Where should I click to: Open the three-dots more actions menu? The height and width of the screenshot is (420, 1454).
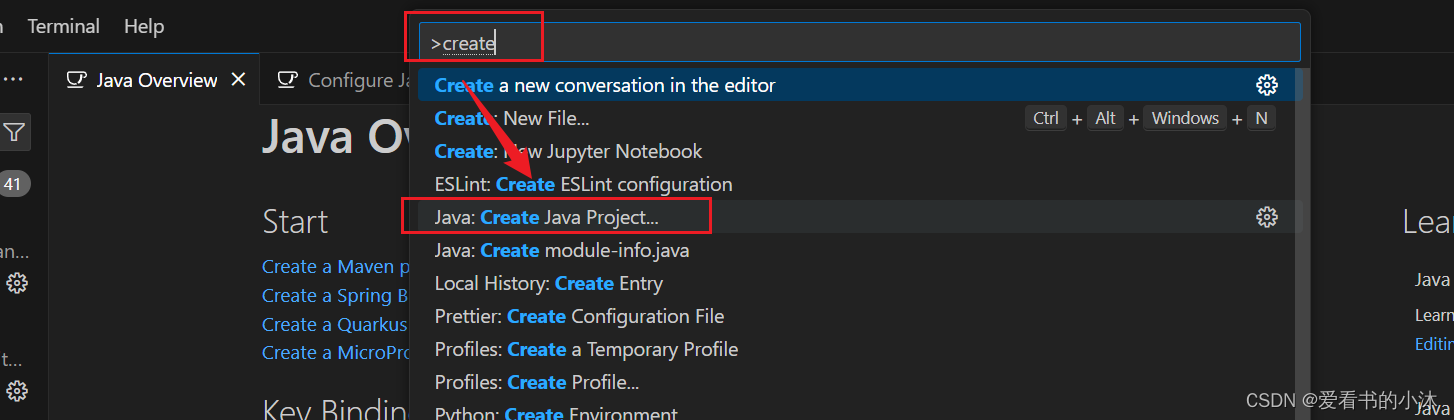pyautogui.click(x=13, y=80)
